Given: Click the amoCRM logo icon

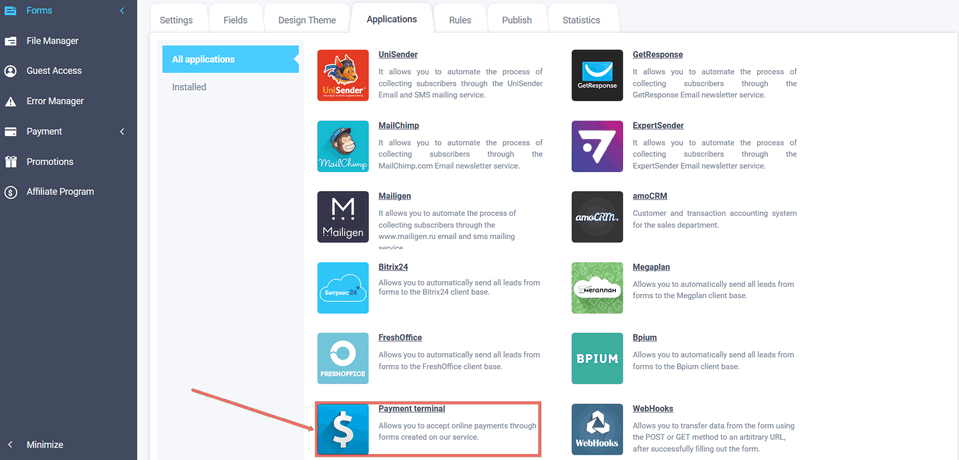Looking at the screenshot, I should tap(597, 217).
